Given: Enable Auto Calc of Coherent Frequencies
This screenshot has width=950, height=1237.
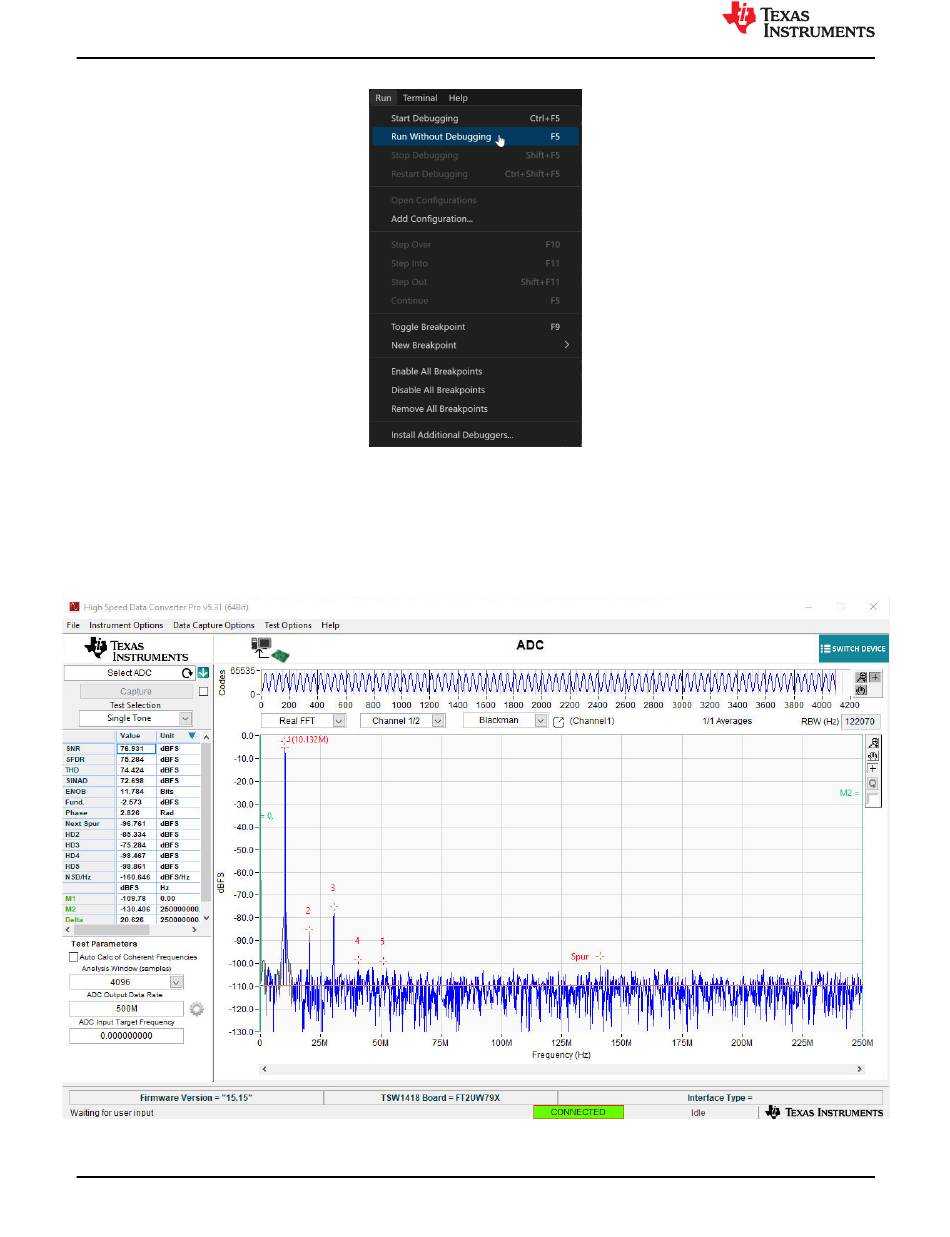Looking at the screenshot, I should pos(73,957).
